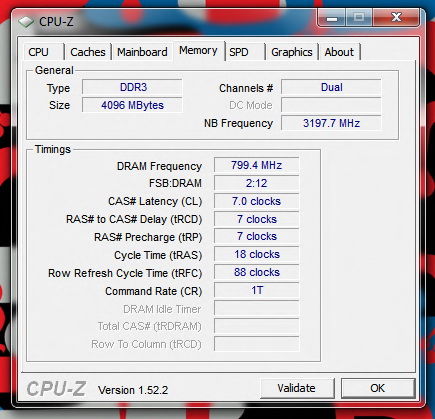Open the Caches tab
The width and height of the screenshot is (435, 419).
click(88, 52)
